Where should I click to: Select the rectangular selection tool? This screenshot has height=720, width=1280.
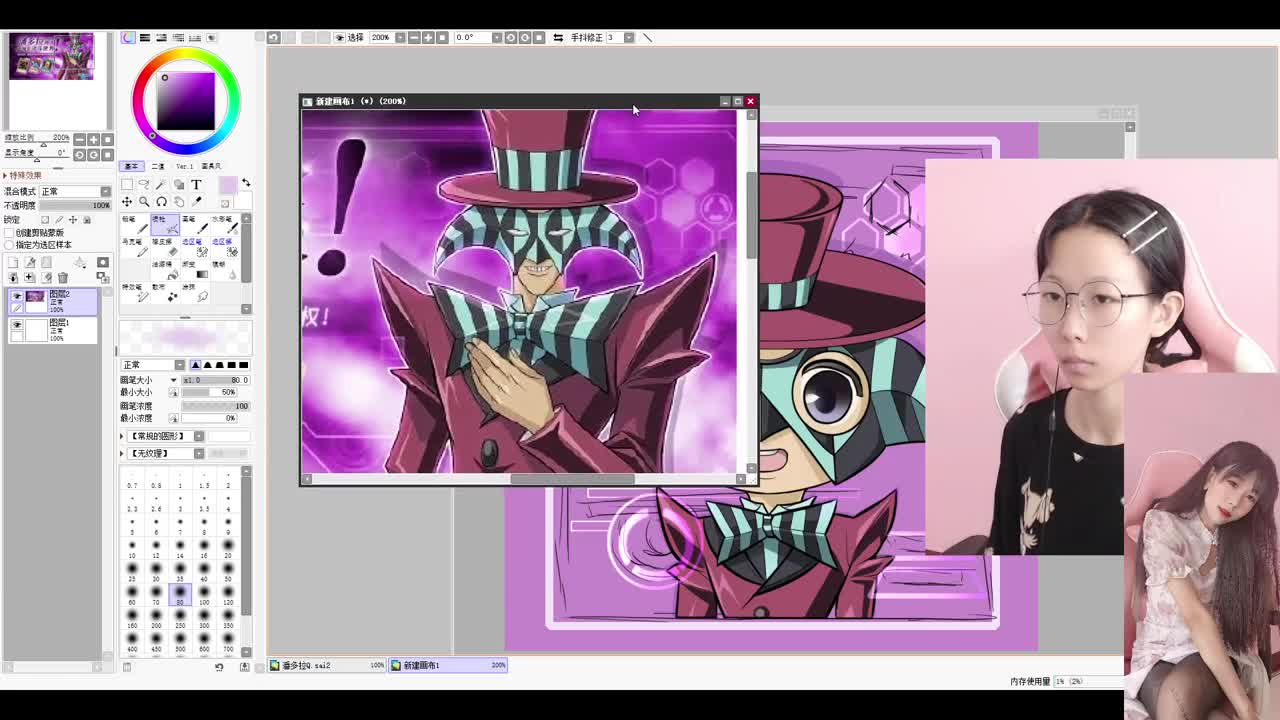pyautogui.click(x=127, y=184)
